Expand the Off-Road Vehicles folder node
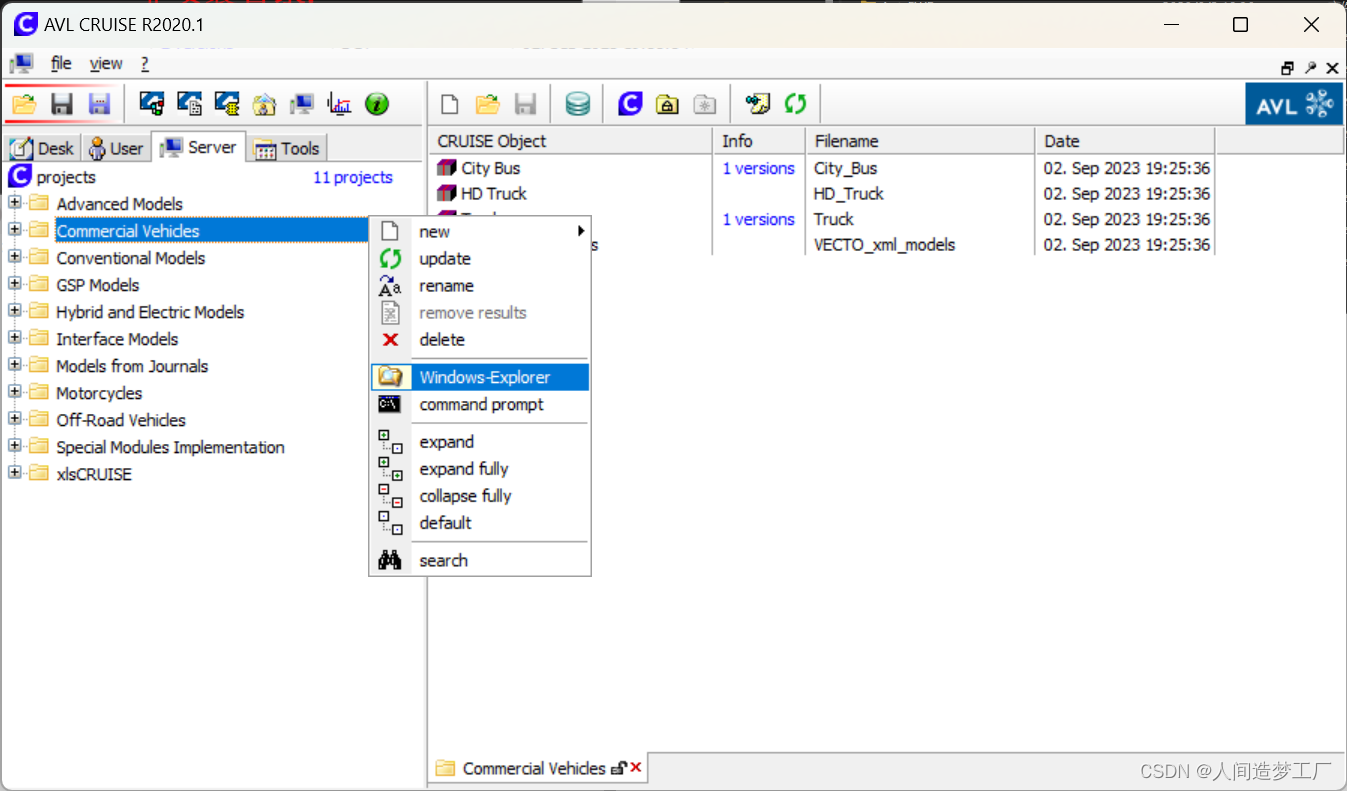1347x791 pixels. tap(15, 419)
